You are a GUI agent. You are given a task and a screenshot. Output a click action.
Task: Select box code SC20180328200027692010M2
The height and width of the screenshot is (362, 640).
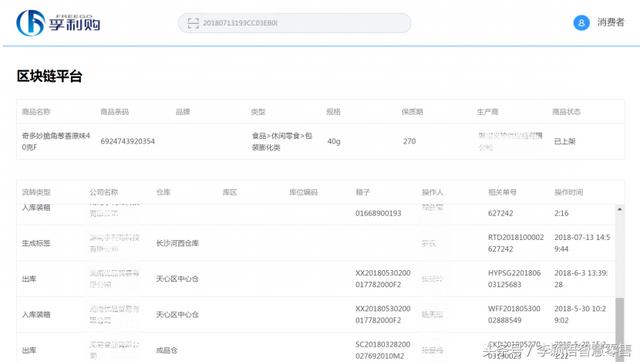pyautogui.click(x=383, y=350)
